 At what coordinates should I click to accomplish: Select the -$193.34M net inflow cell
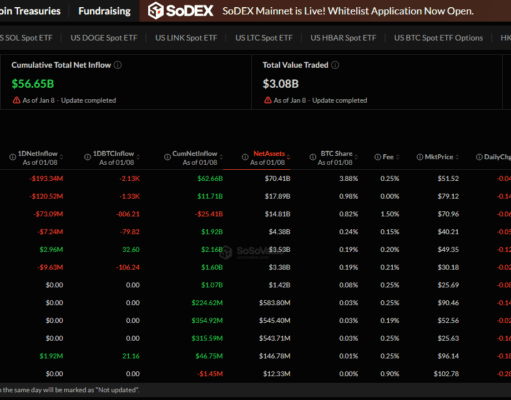(46, 179)
